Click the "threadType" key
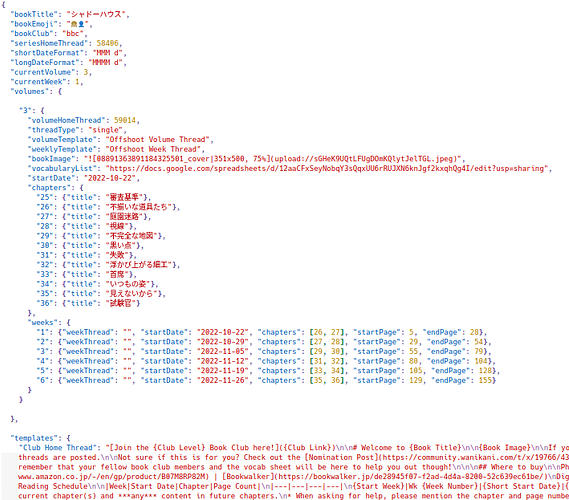This screenshot has height=500, width=569. tap(53, 130)
